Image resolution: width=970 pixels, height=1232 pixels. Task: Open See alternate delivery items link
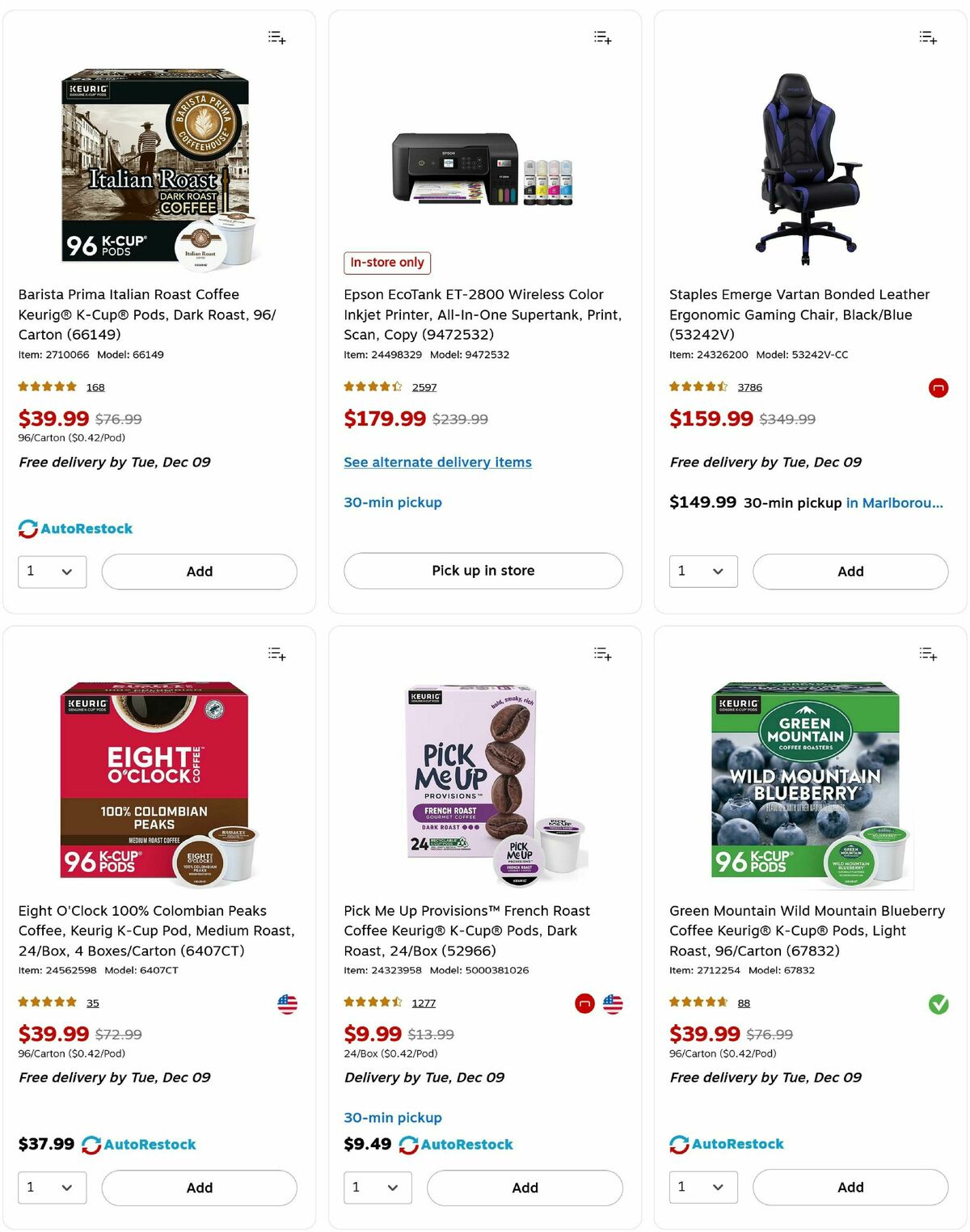point(437,462)
